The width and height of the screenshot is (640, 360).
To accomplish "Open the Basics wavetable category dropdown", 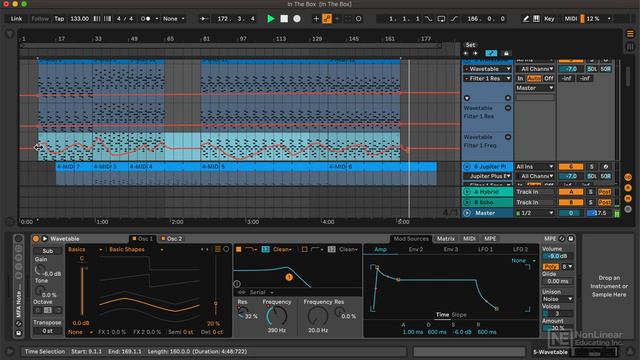I will 85,249.
